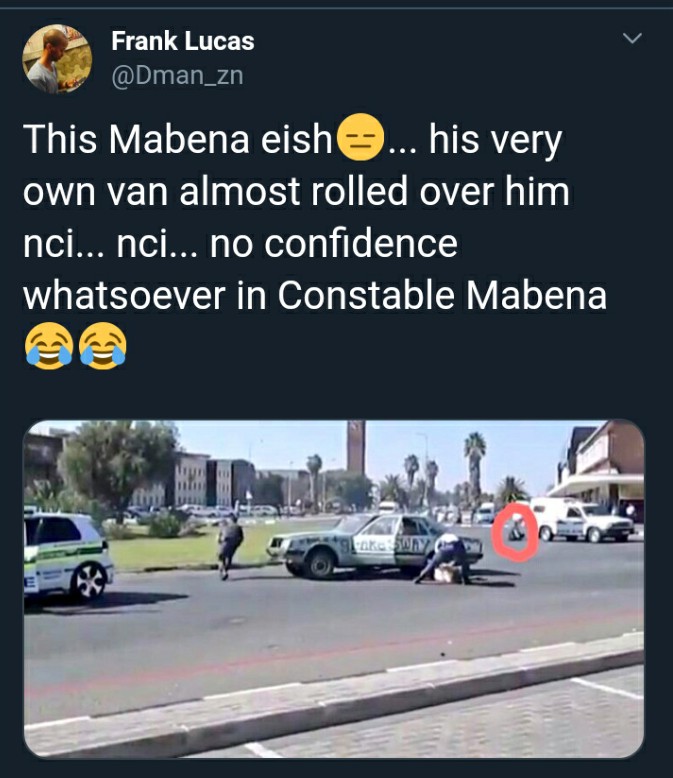This screenshot has width=673, height=778.
Task: Click the running man near the grass
Action: click(229, 546)
